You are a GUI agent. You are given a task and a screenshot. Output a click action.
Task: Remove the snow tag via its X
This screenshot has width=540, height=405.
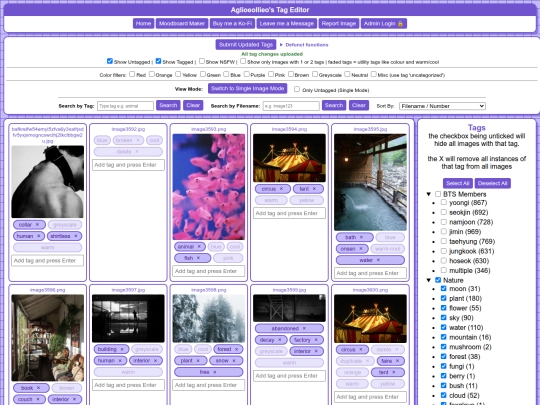(234, 361)
